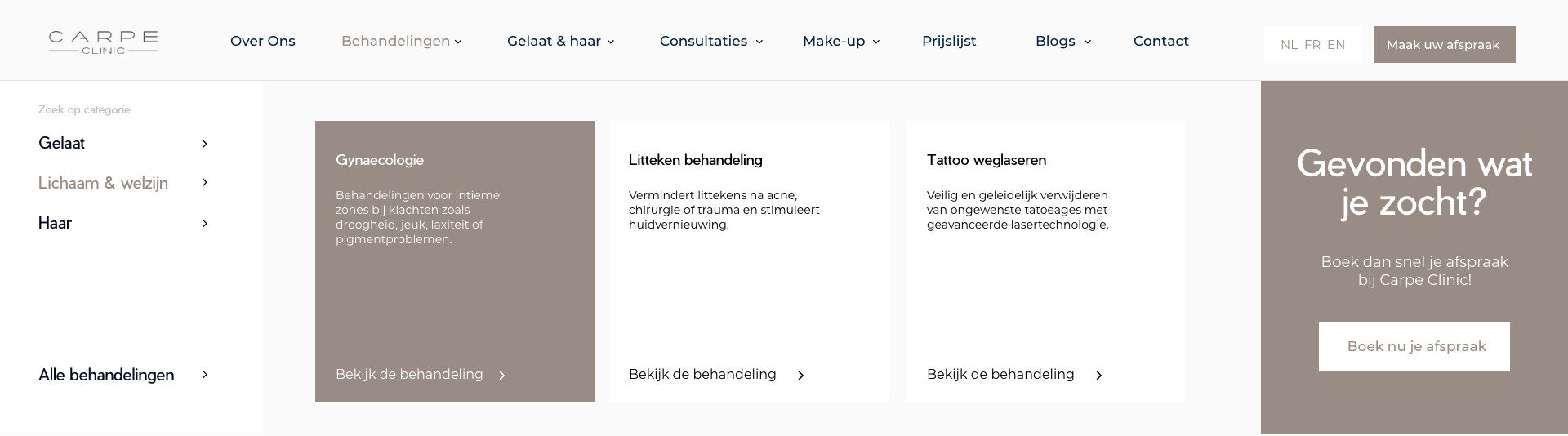Expand the Make-up menu chevron
The width and height of the screenshot is (1568, 436).
pos(875,42)
